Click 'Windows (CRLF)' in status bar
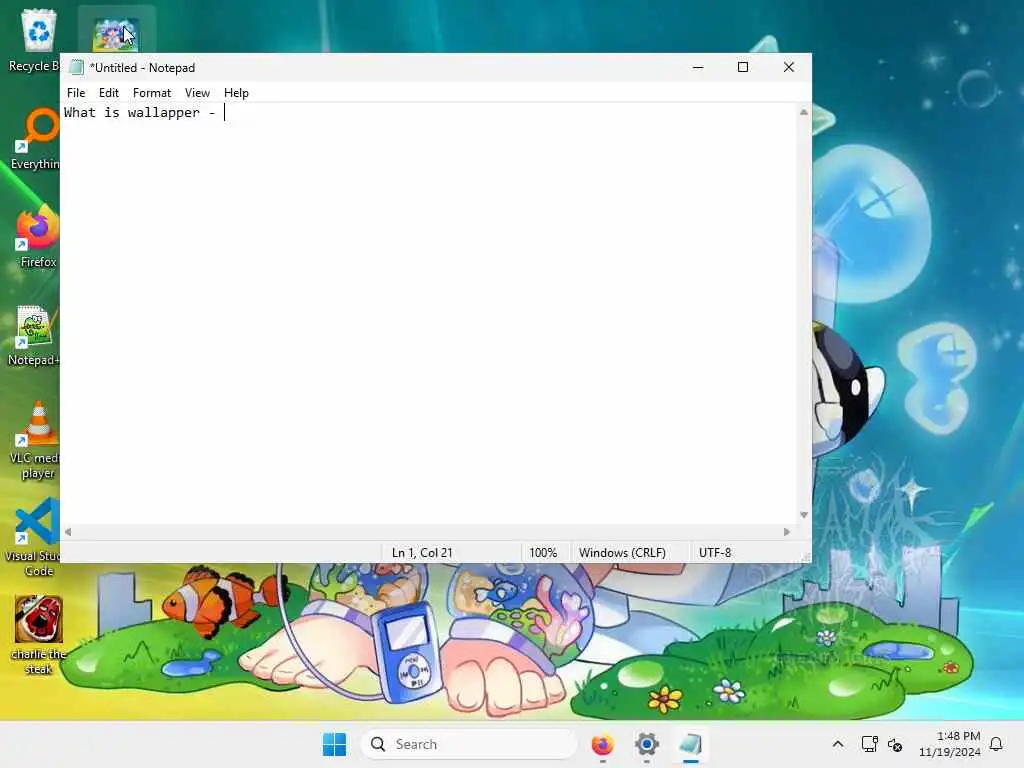 click(622, 552)
